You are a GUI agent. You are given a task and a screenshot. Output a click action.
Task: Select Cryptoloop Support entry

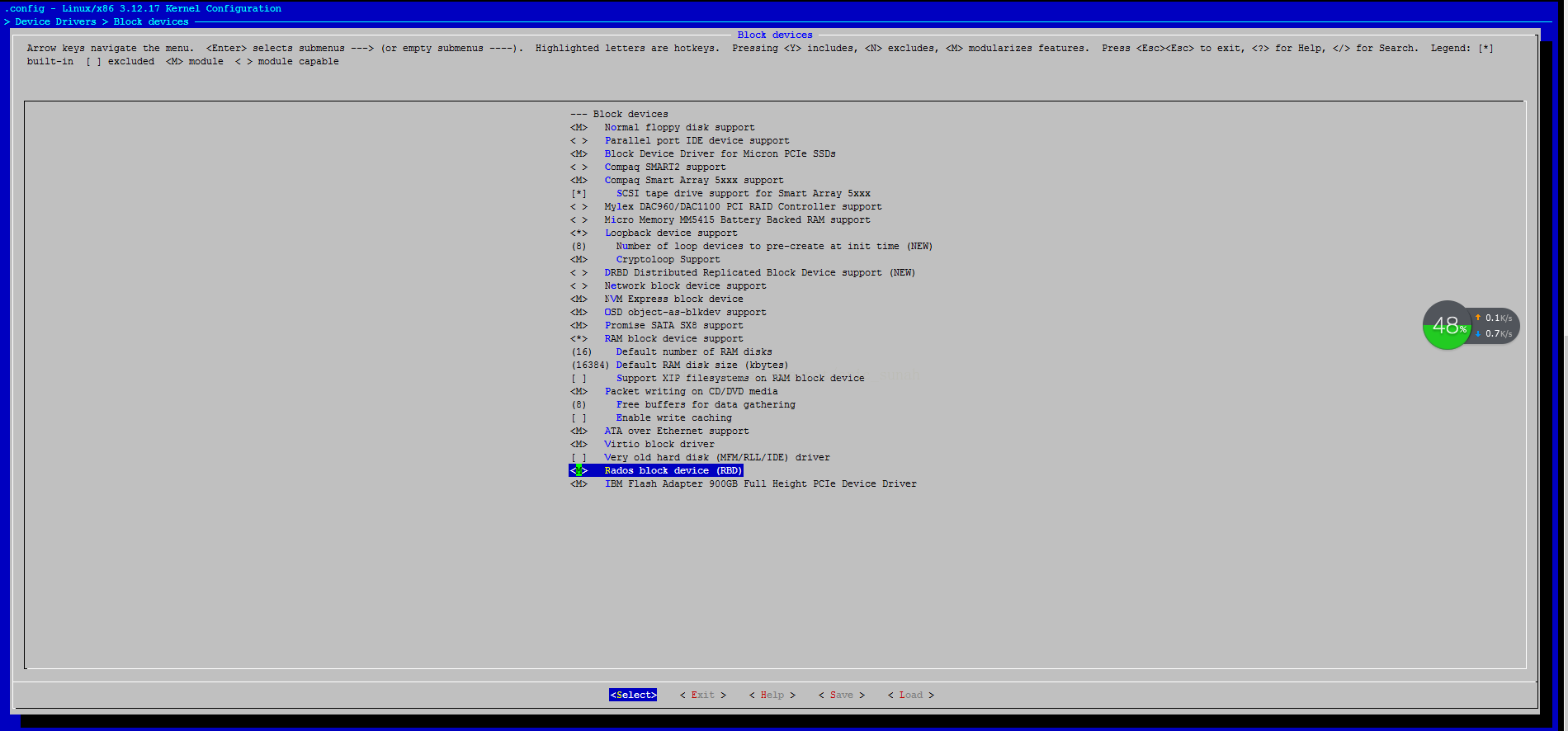click(x=645, y=259)
